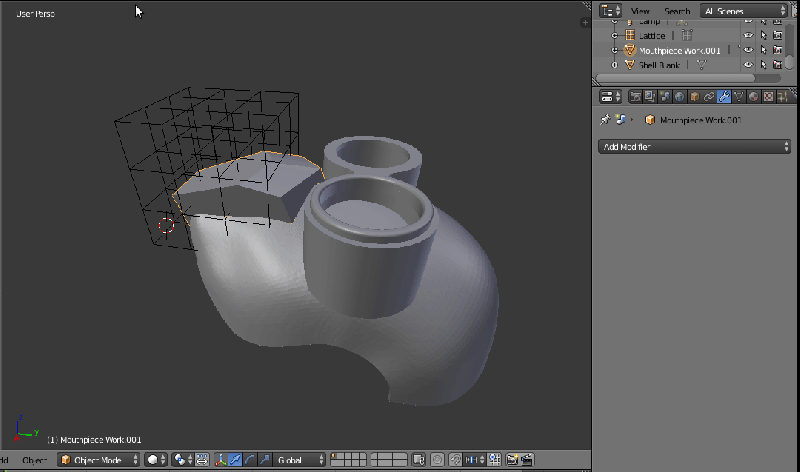
Task: Open the properties editor type selector
Action: click(610, 96)
